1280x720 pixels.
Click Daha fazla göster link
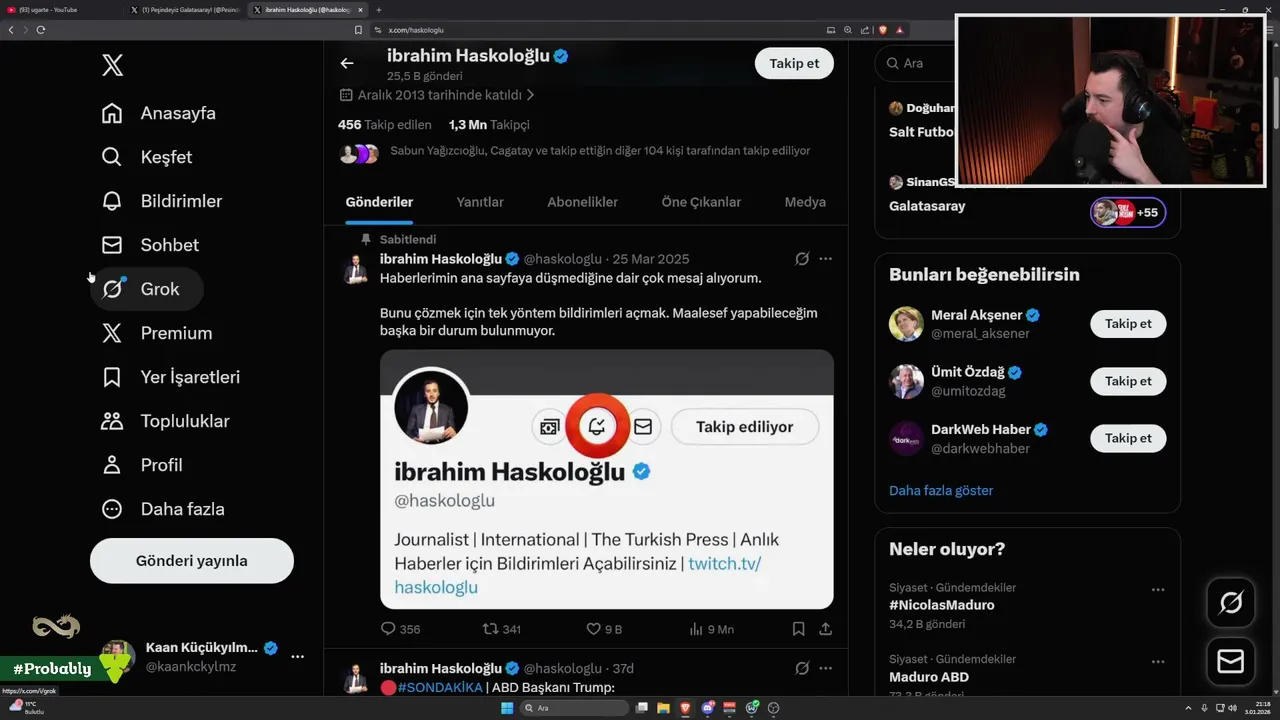coord(941,490)
